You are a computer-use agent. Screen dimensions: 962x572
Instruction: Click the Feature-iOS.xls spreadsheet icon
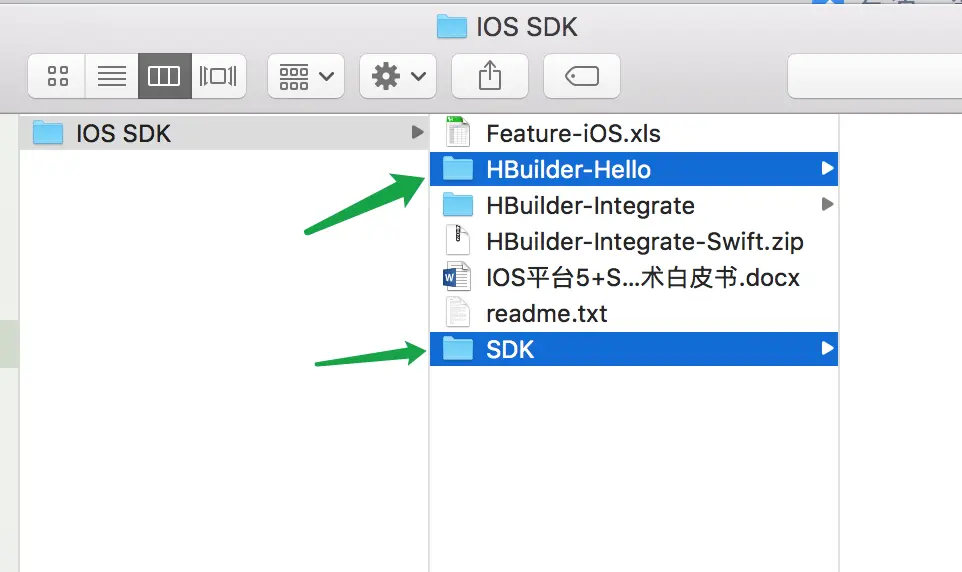tap(458, 131)
